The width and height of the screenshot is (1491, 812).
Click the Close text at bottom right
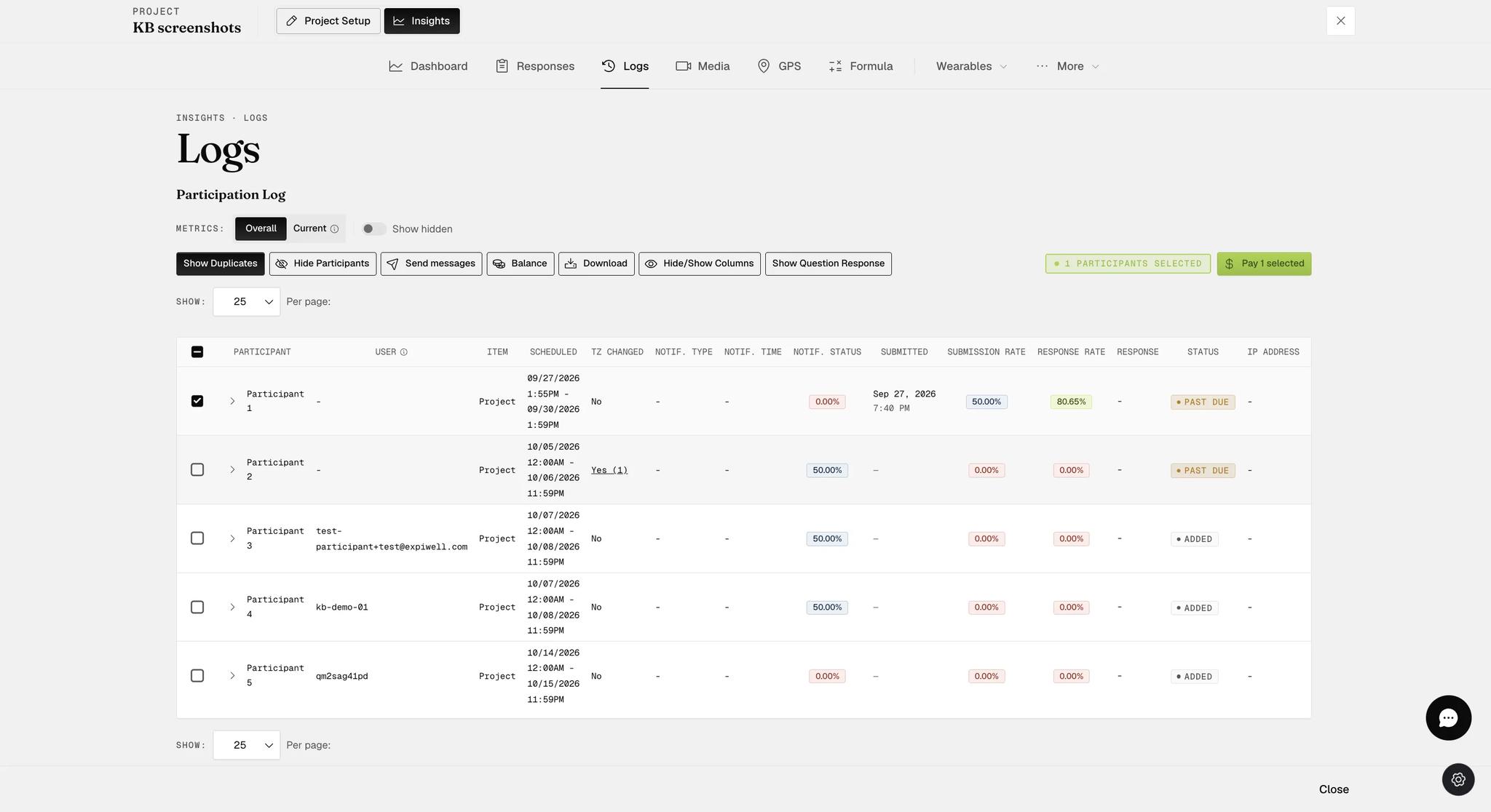tap(1334, 789)
